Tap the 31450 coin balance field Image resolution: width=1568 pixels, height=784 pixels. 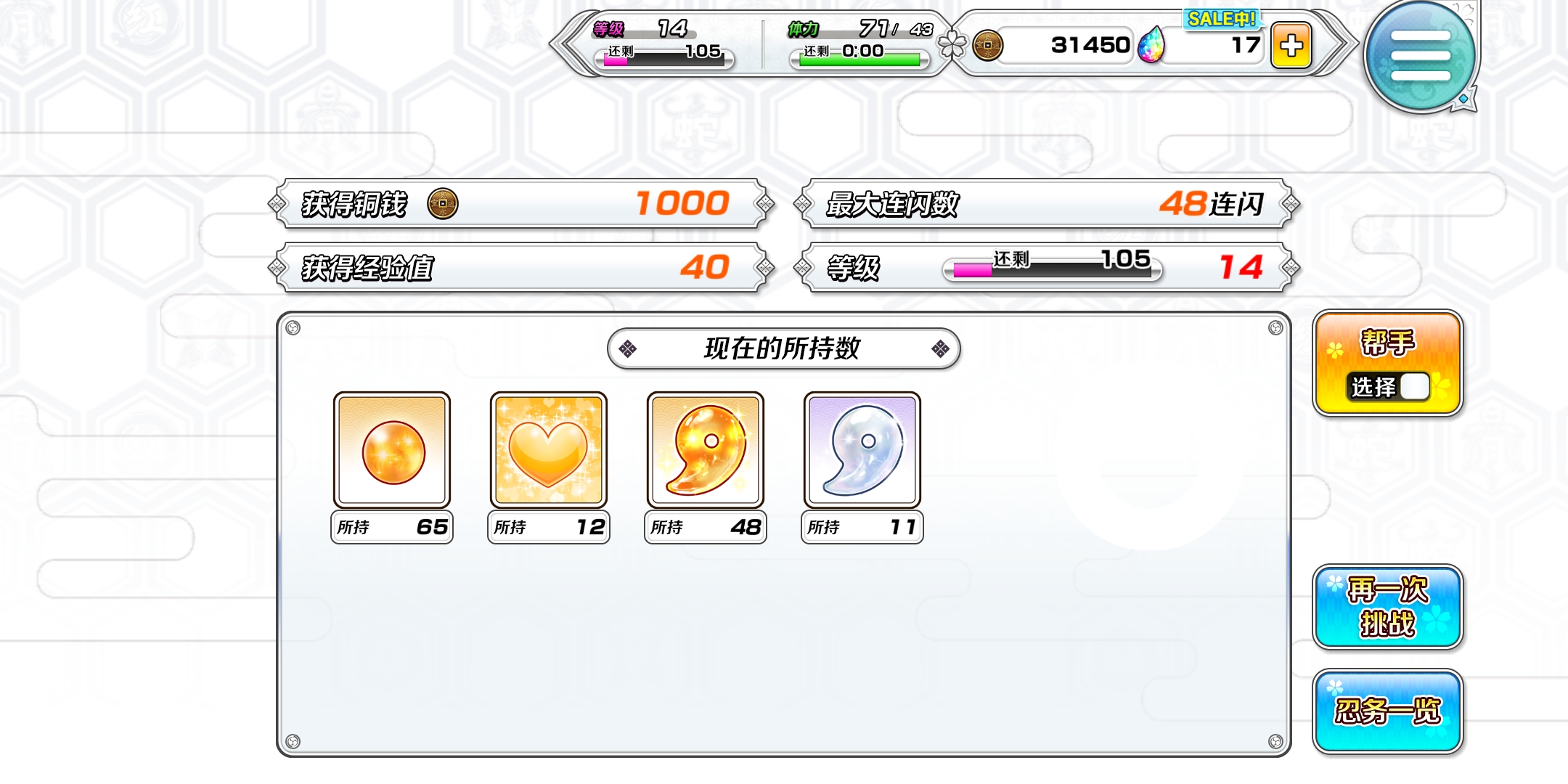pyautogui.click(x=1064, y=45)
